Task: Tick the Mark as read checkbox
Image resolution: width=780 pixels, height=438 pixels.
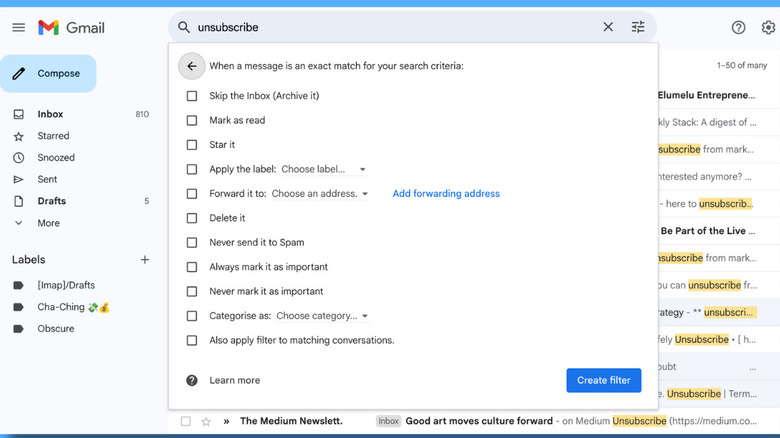Action: (192, 120)
